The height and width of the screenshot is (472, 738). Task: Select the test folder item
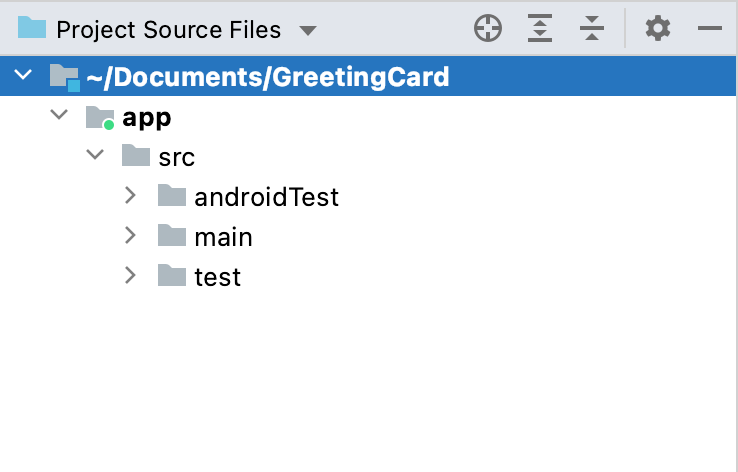pos(217,276)
